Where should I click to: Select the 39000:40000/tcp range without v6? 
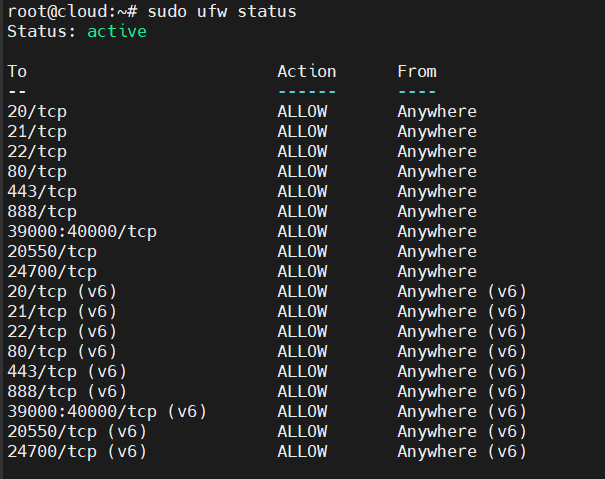pyautogui.click(x=82, y=232)
